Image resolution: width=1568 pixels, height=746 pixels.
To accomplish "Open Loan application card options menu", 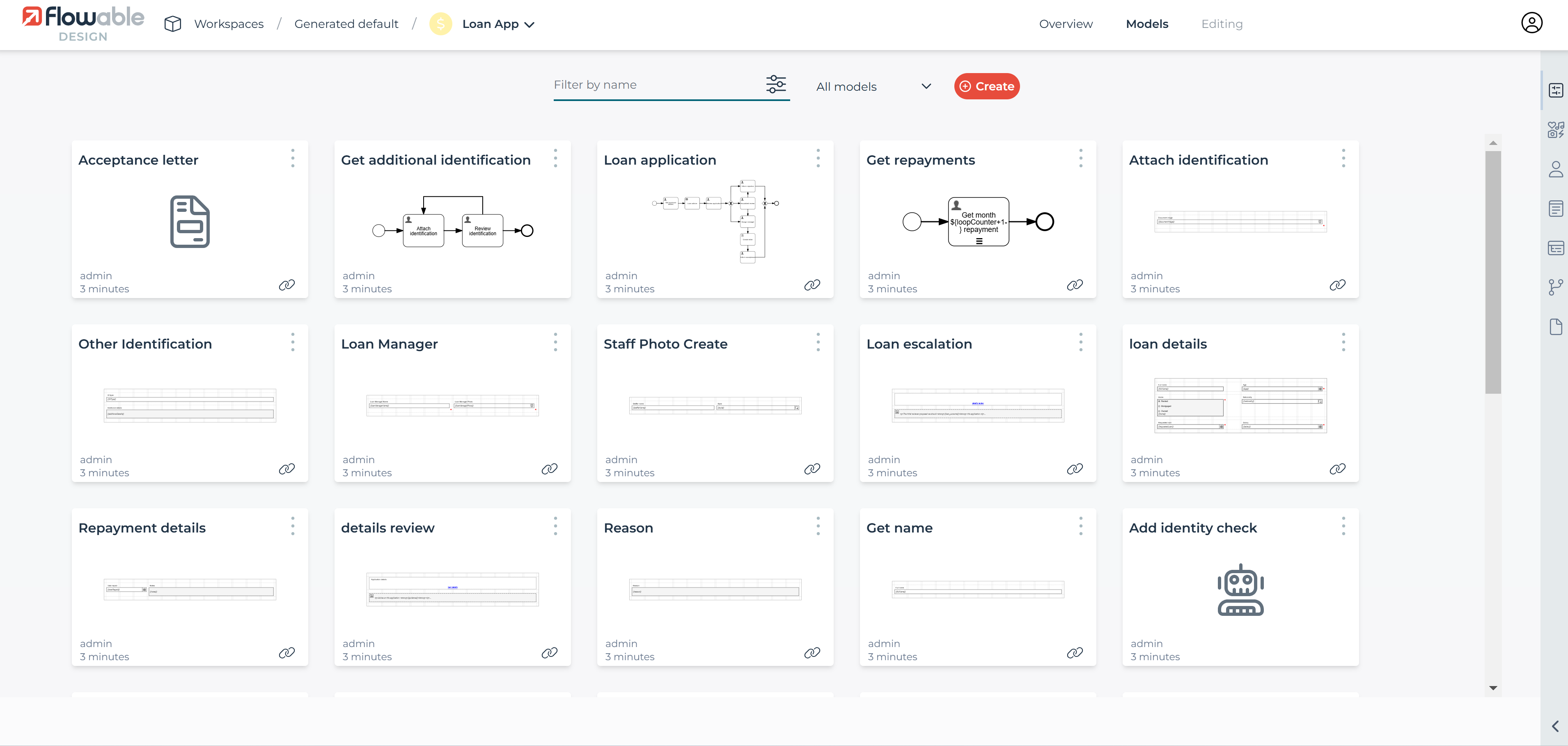I will click(x=818, y=158).
